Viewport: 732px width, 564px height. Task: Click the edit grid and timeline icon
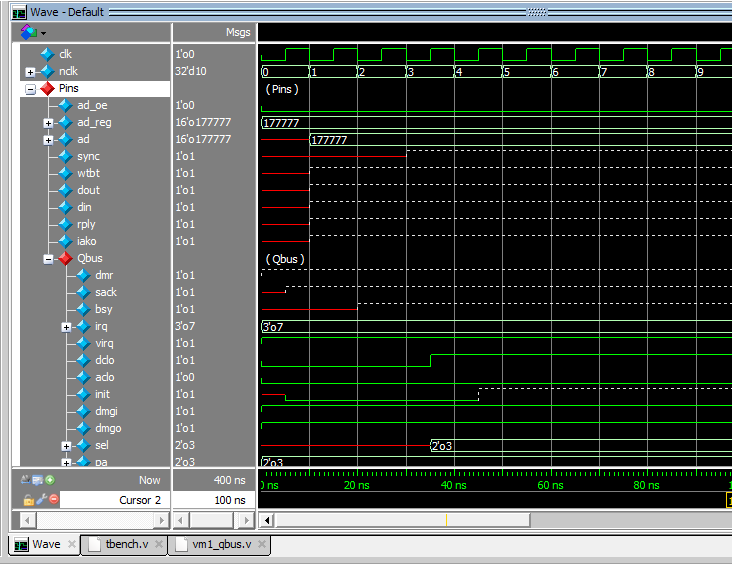38,480
